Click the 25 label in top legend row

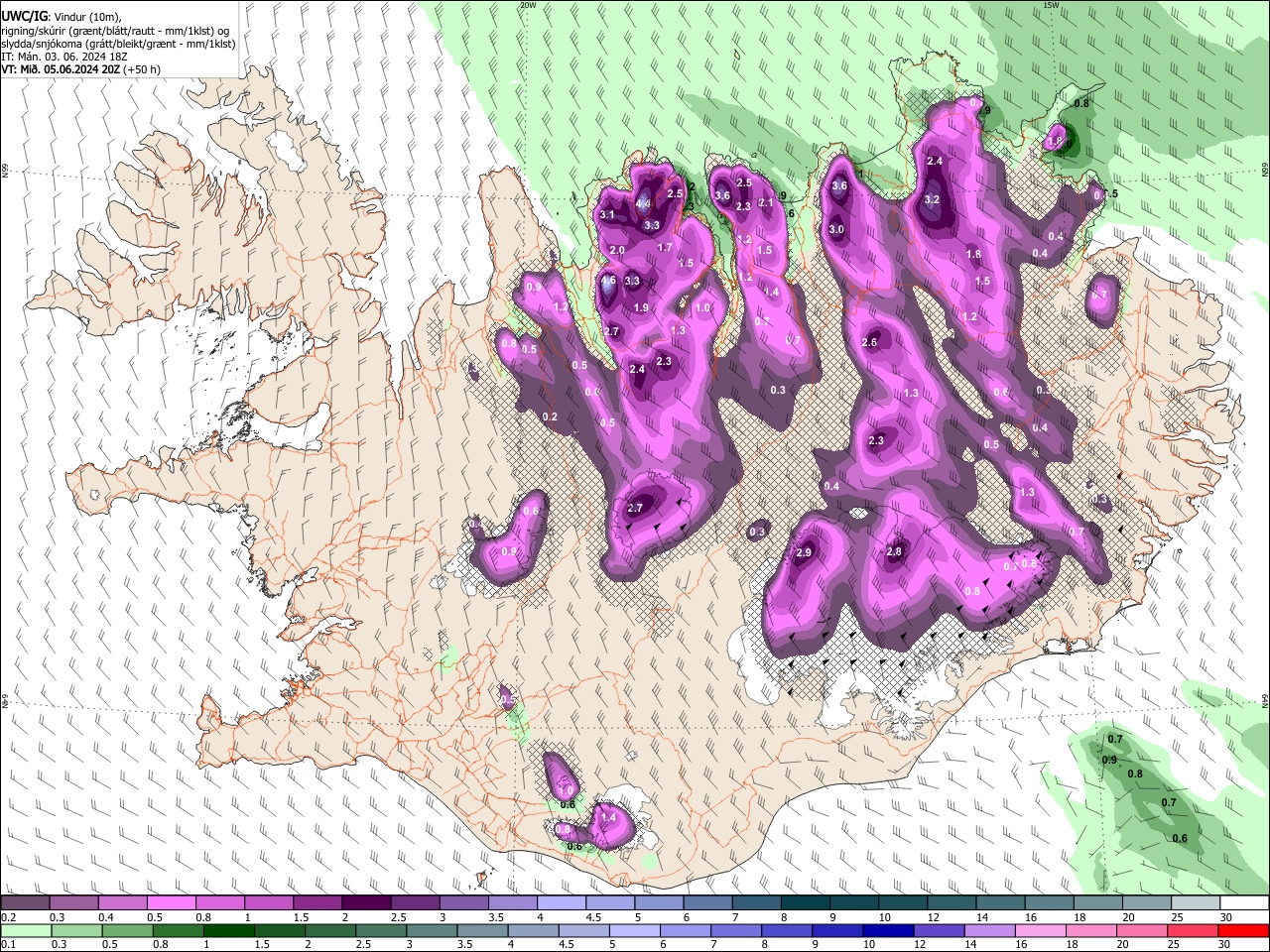point(1176,917)
